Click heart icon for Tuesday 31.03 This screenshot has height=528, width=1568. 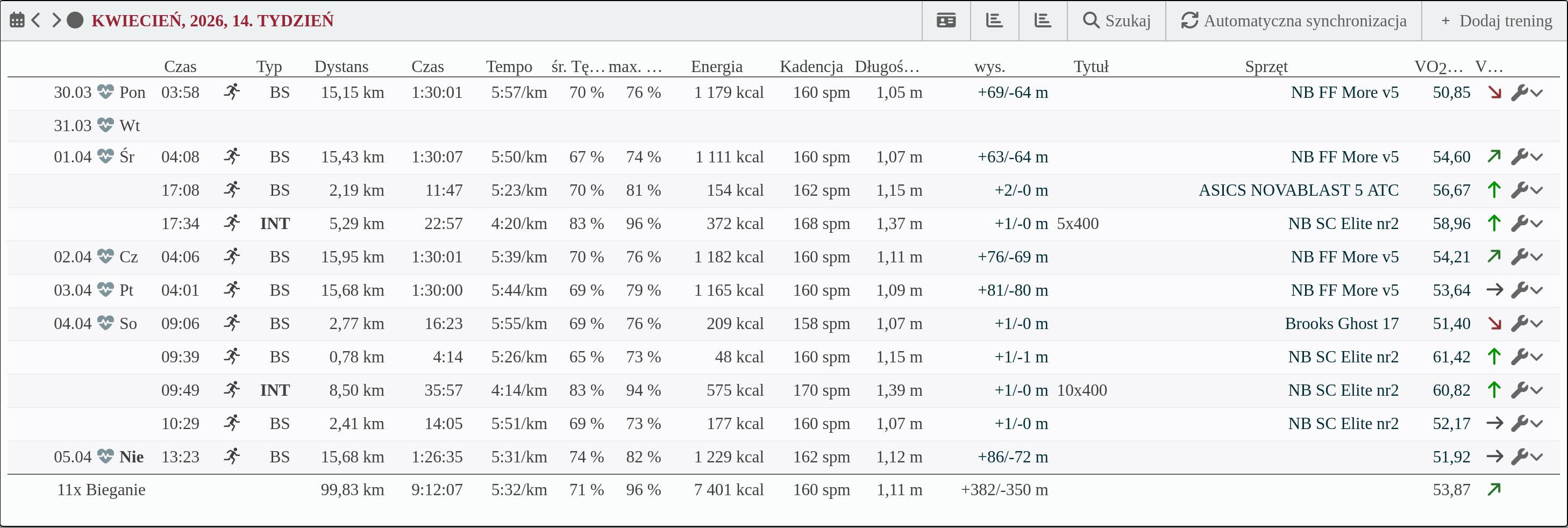pyautogui.click(x=106, y=125)
